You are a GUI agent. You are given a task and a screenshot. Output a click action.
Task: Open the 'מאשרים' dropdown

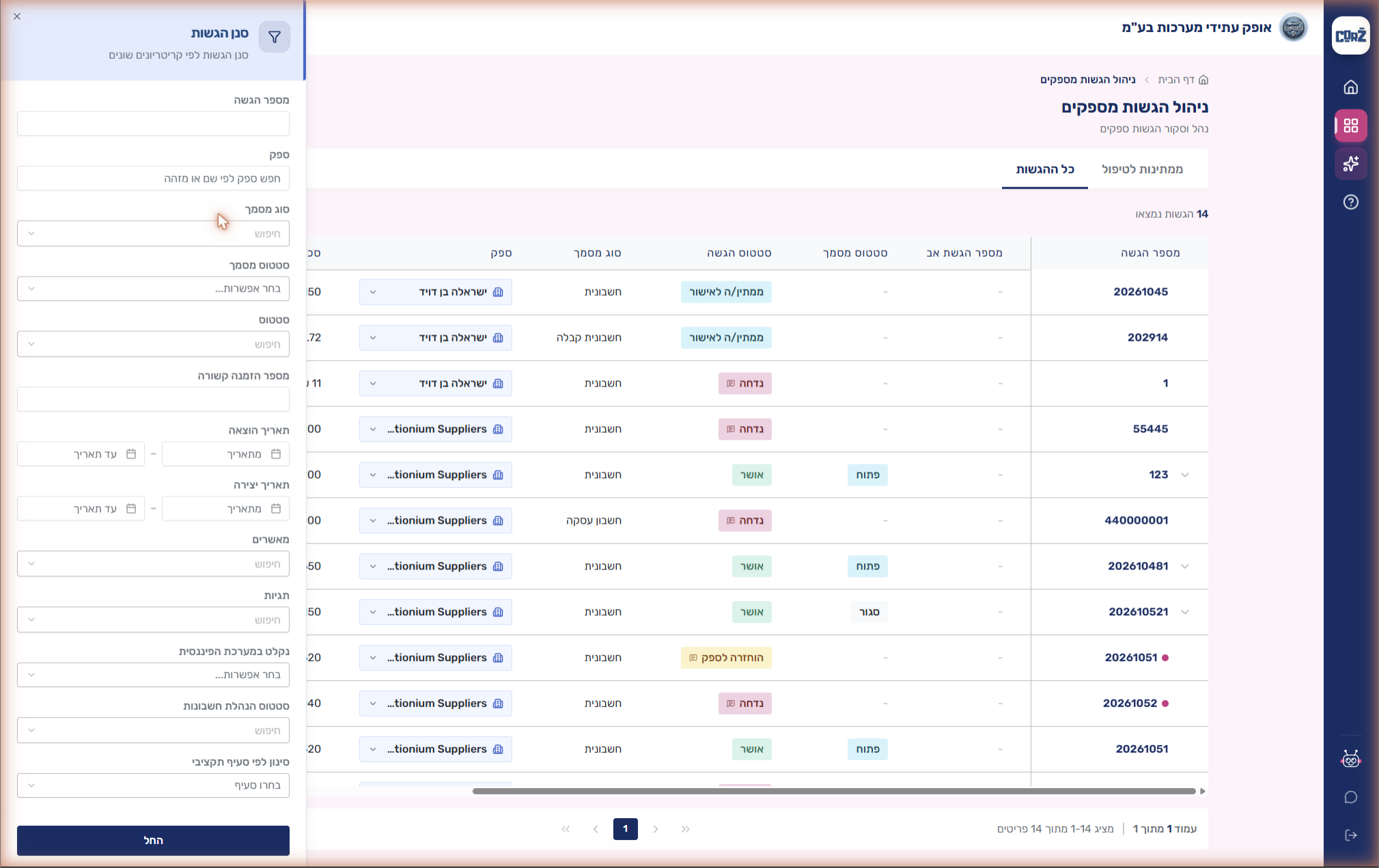pyautogui.click(x=153, y=564)
